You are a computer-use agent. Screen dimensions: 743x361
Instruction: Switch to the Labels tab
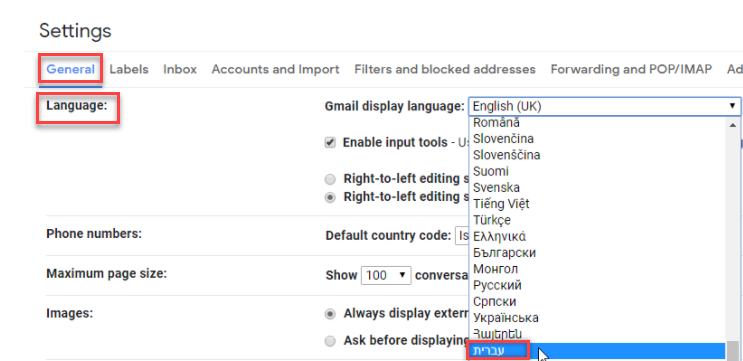[129, 70]
